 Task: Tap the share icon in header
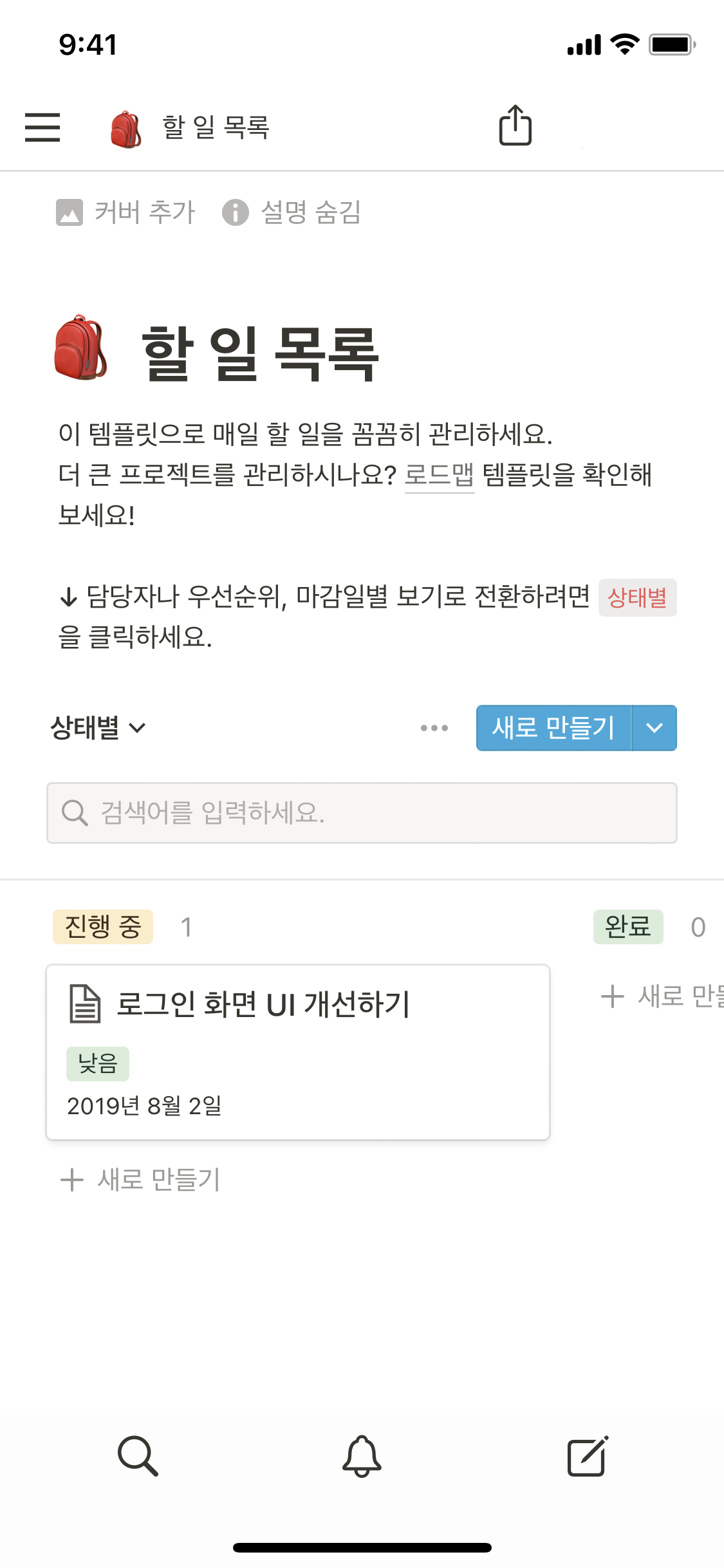coord(515,126)
